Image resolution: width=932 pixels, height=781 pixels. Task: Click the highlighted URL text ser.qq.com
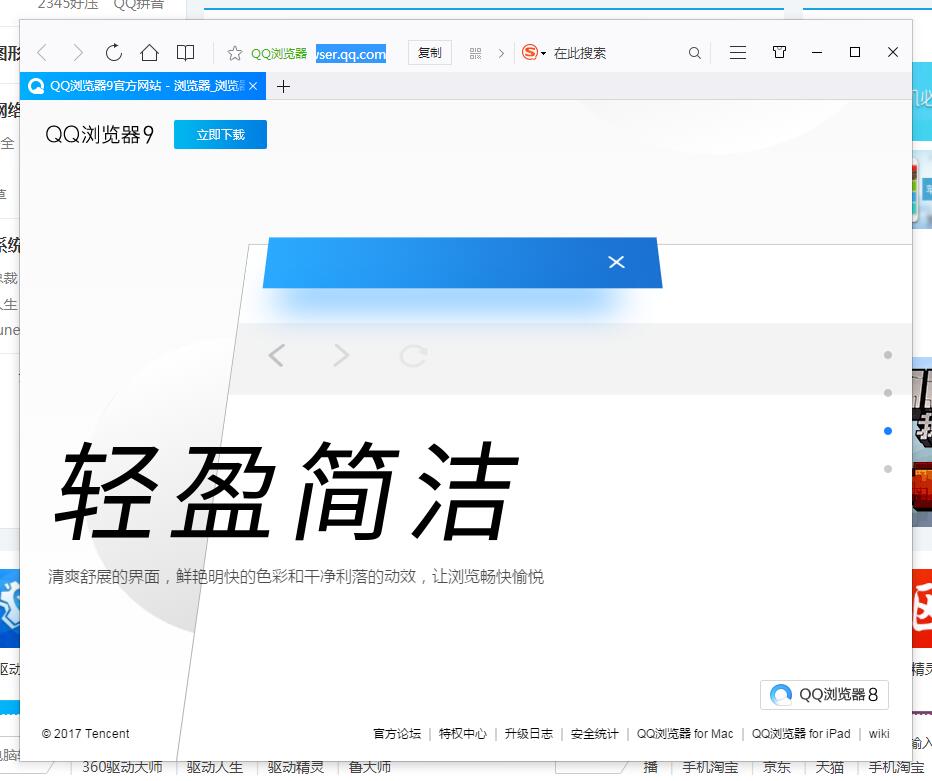click(351, 54)
